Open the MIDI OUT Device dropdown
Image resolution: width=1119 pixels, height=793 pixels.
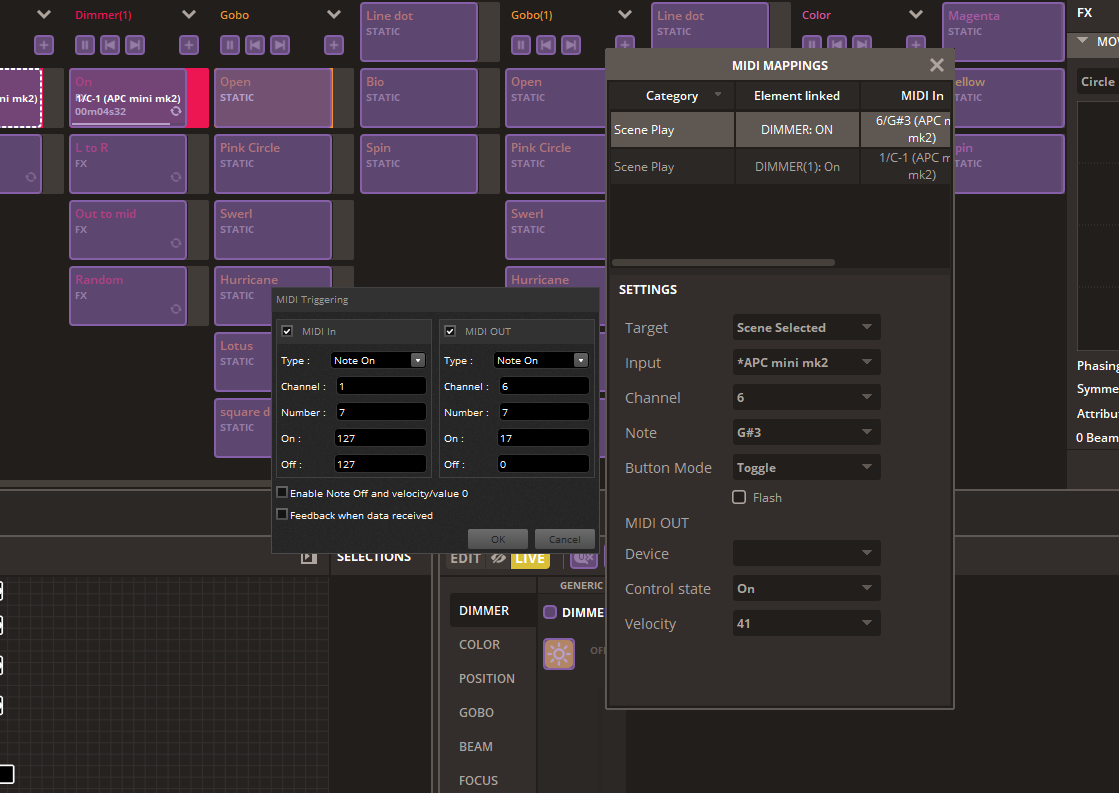(806, 553)
